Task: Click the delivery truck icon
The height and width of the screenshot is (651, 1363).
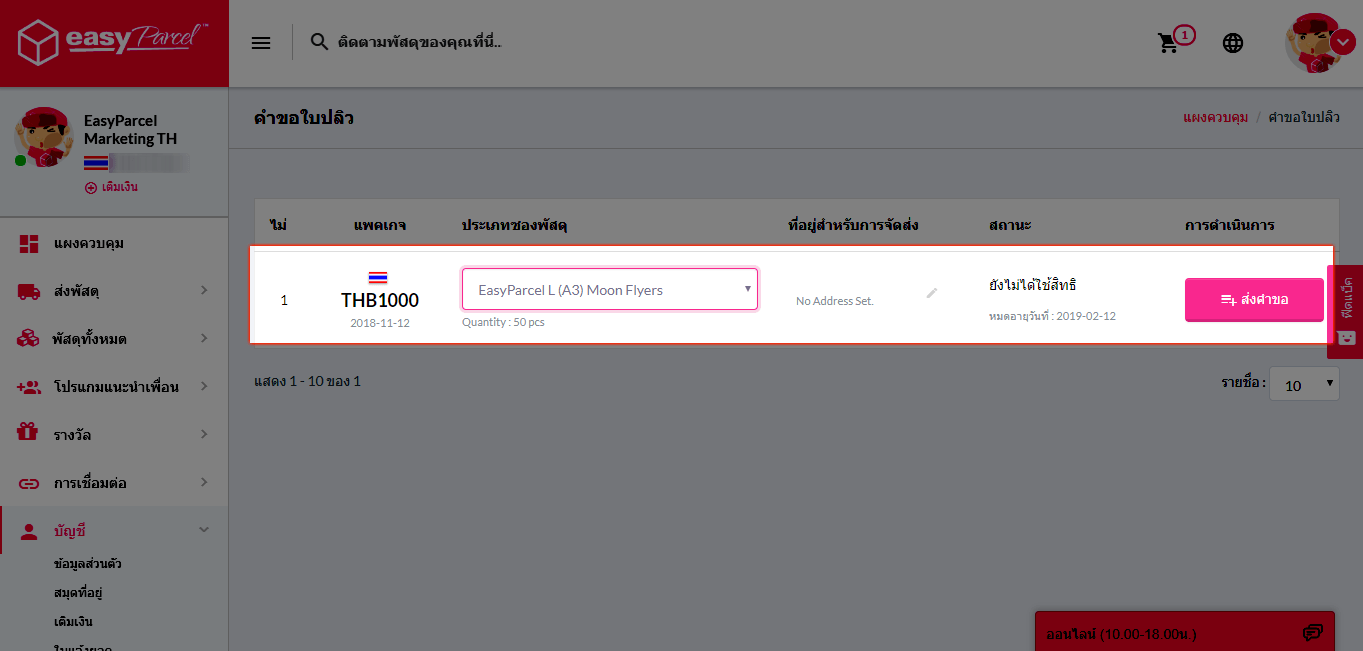Action: click(x=29, y=291)
